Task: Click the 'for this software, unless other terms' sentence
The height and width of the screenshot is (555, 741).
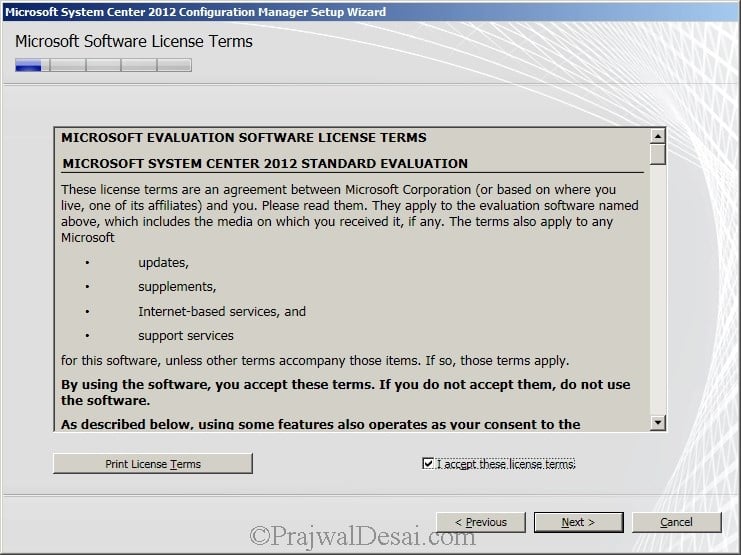Action: [x=315, y=361]
